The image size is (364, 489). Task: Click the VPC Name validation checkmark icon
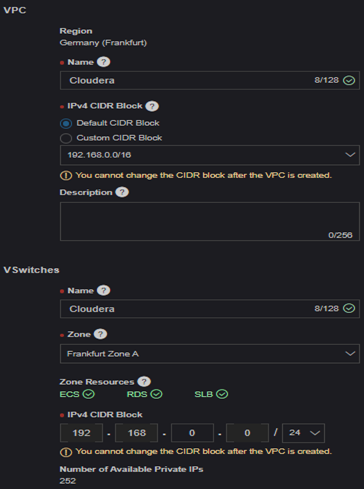[x=349, y=80]
